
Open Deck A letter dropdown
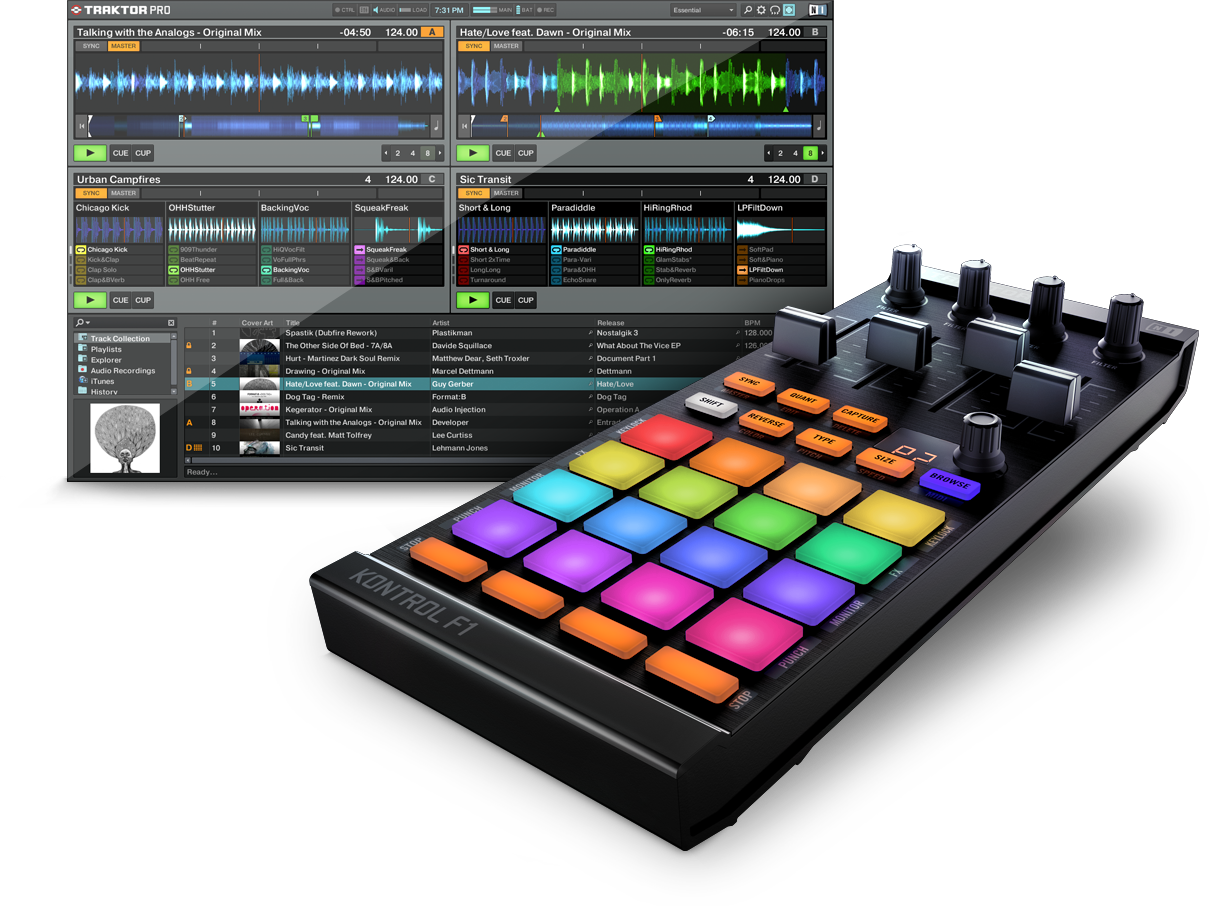click(x=432, y=32)
